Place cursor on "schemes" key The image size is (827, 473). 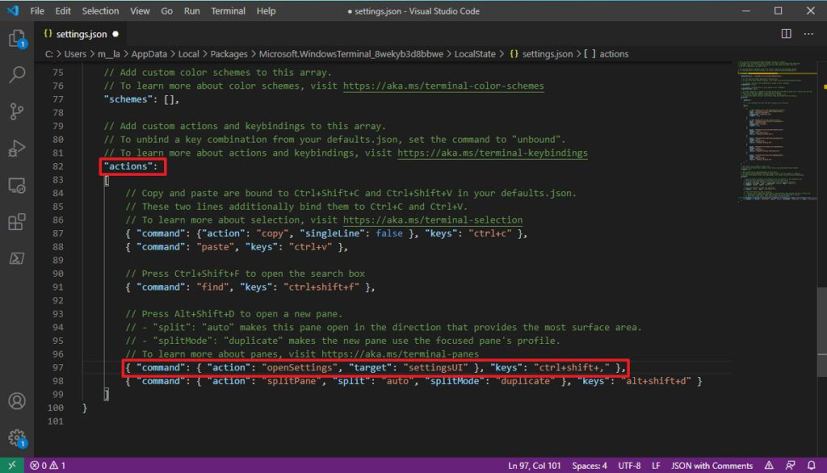pos(129,99)
